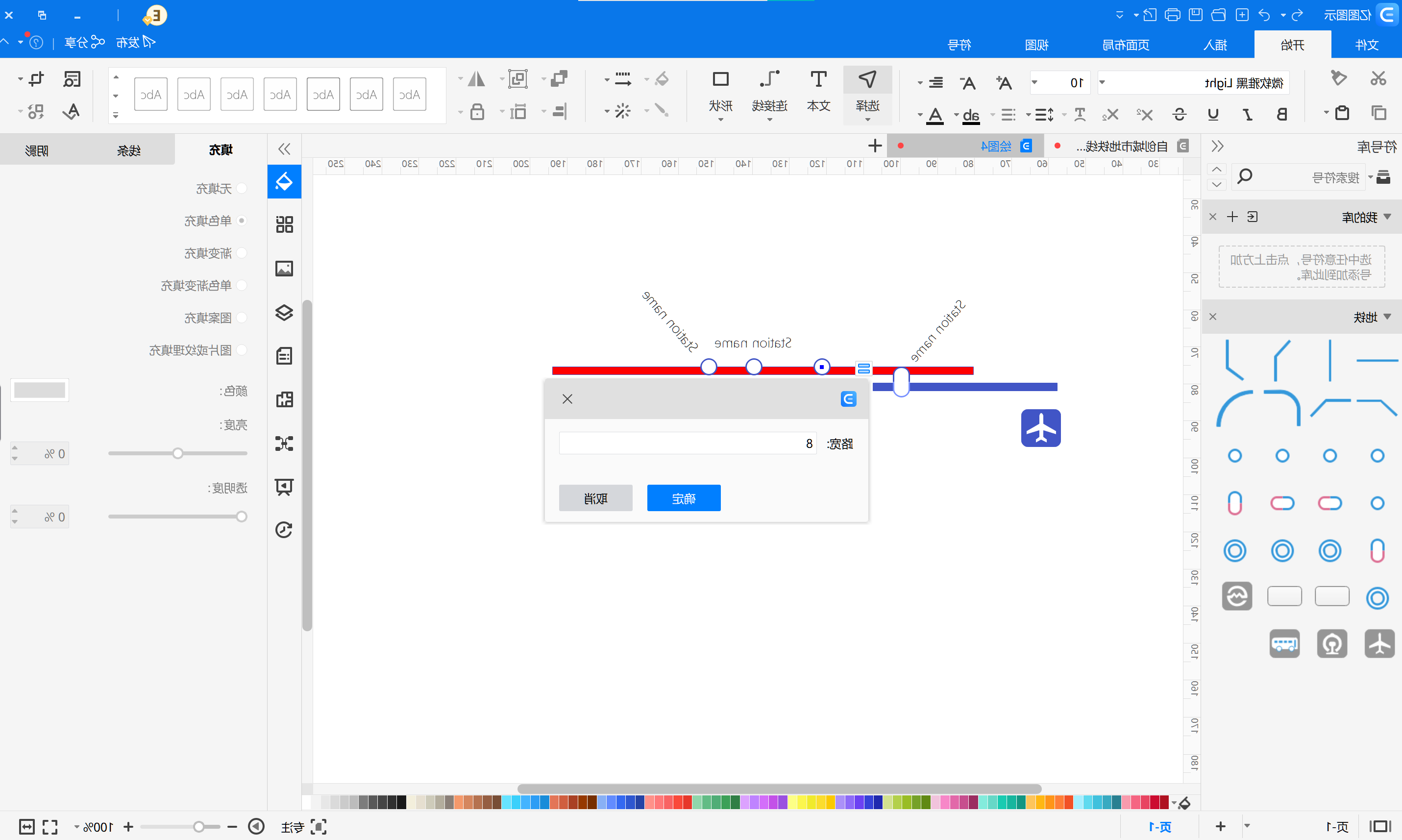Click the 分享 share button

click(84, 43)
